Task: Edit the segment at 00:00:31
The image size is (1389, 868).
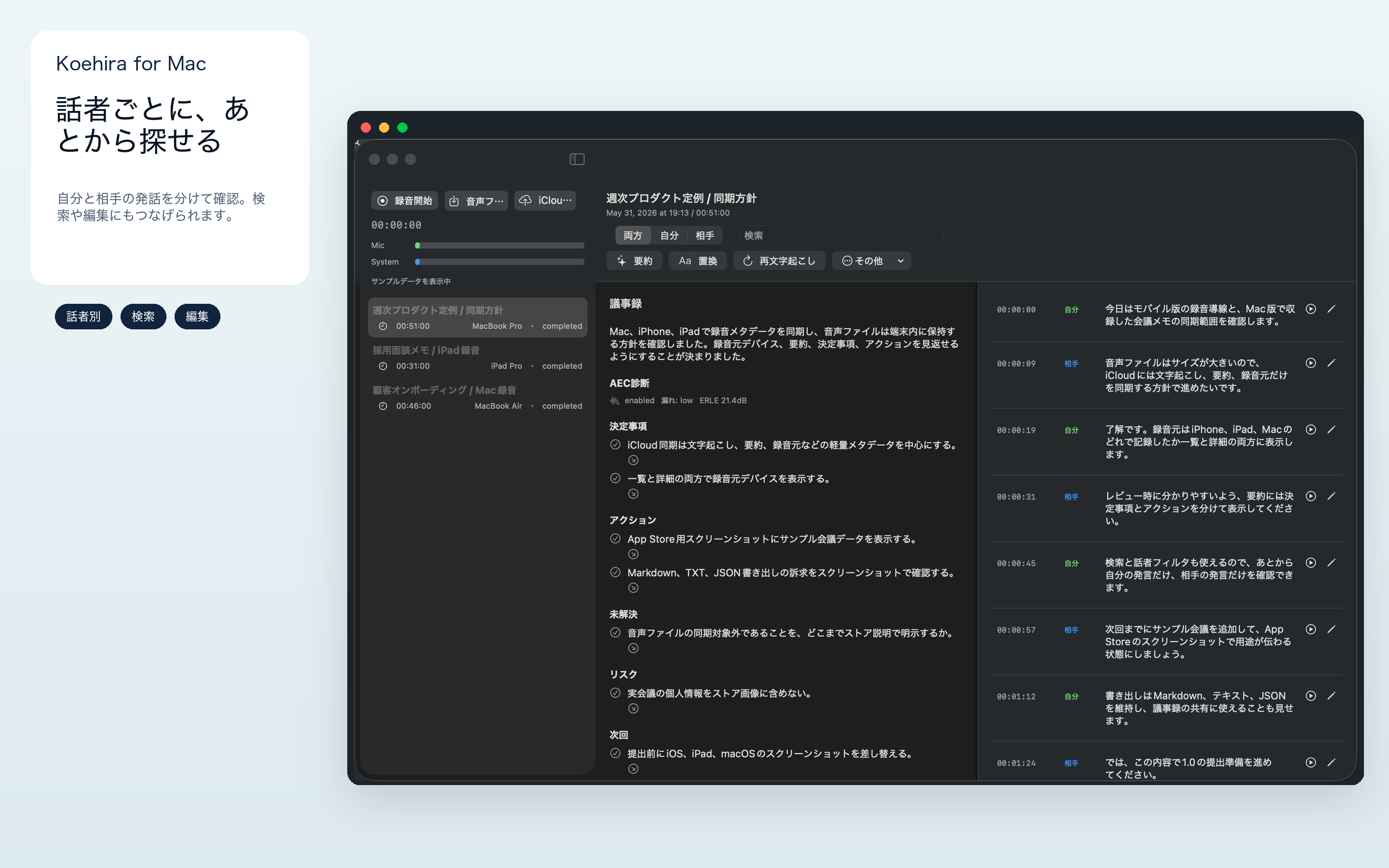Action: click(x=1331, y=496)
